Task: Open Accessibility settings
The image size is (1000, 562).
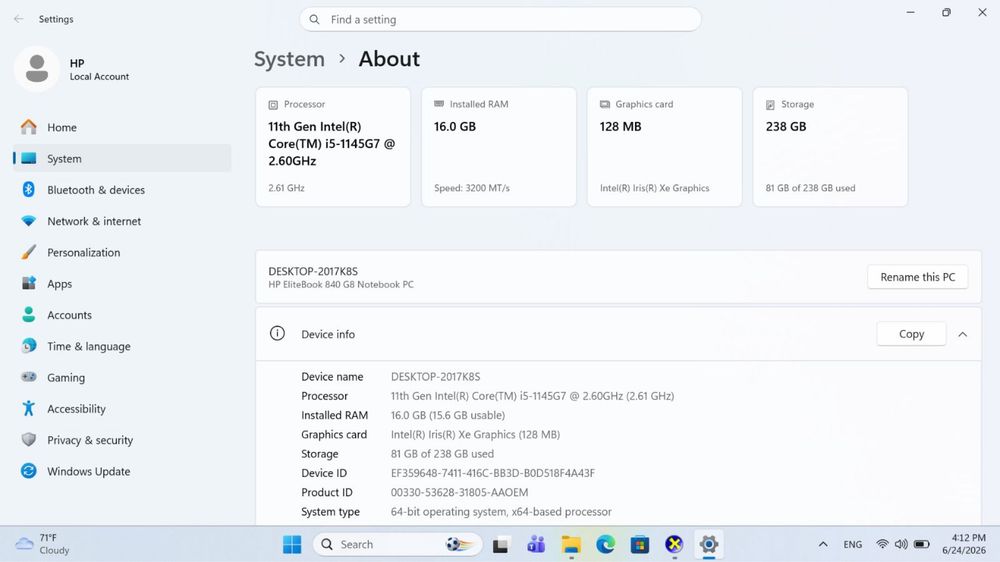Action: [x=121, y=408]
